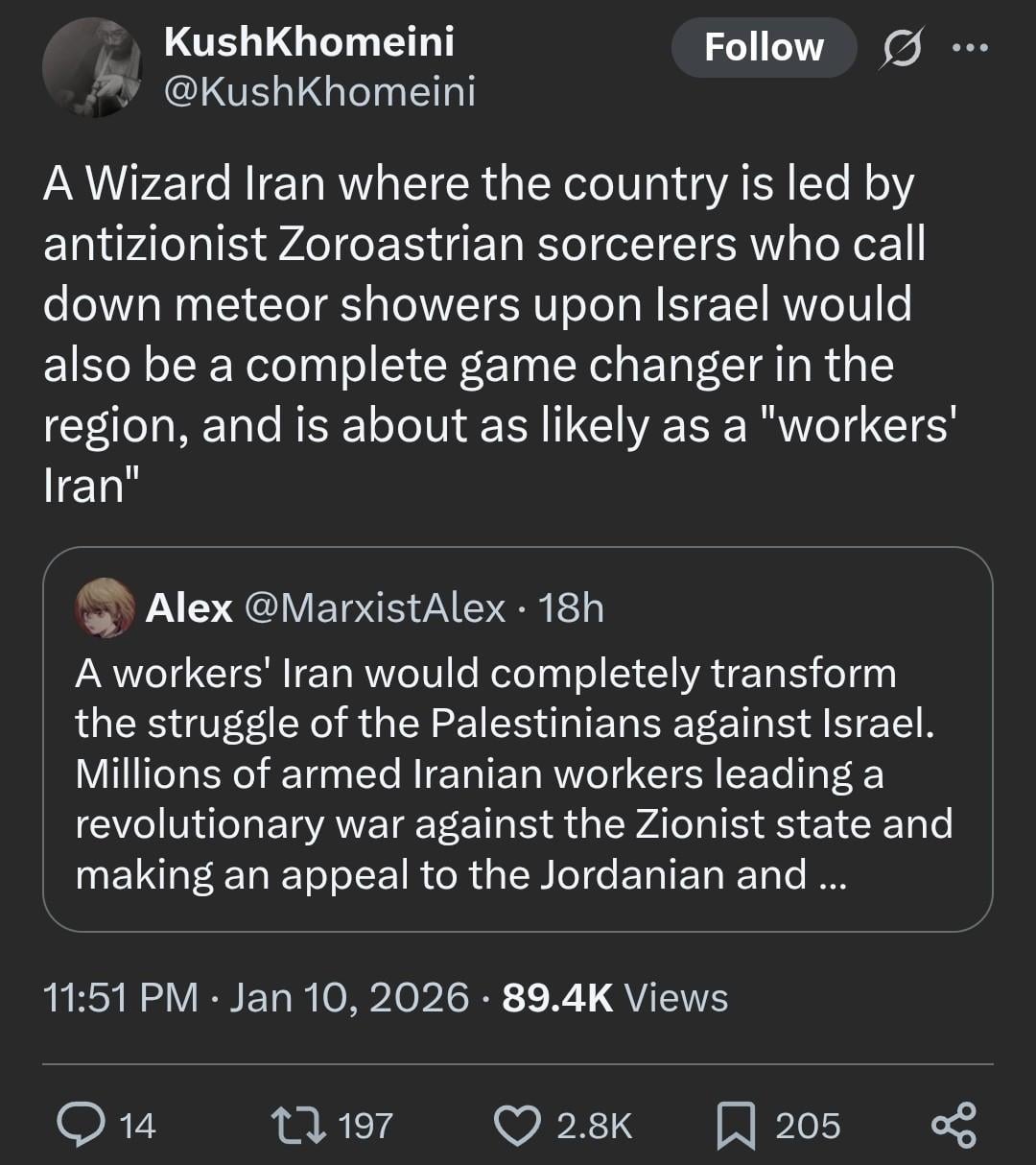The height and width of the screenshot is (1165, 1036).
Task: Expand truncated quoted text at the ellipsis
Action: point(828,875)
